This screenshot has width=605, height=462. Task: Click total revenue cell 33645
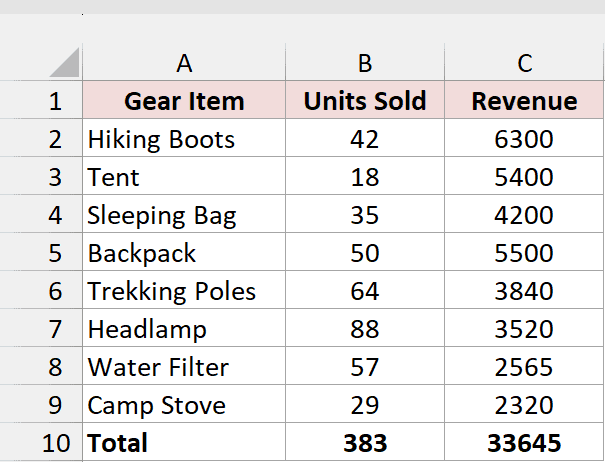524,442
